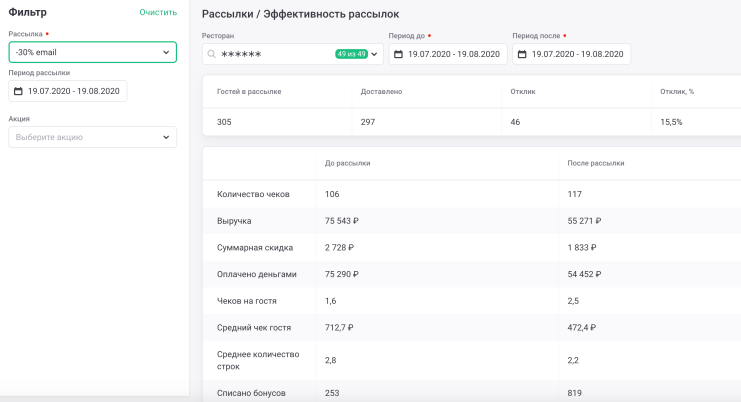Click the 'Списано бонусов' row label
The image size is (741, 402).
(x=249, y=393)
